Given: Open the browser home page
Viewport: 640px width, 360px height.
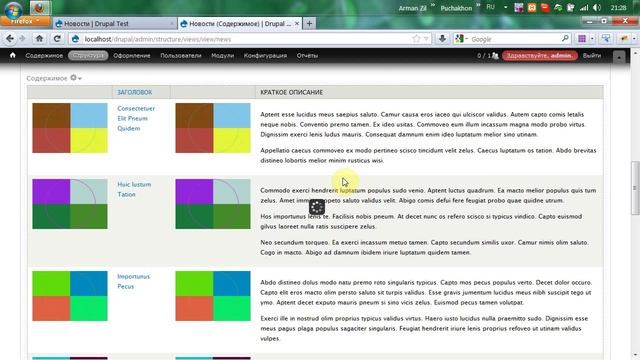Looking at the screenshot, I should [x=39, y=39].
